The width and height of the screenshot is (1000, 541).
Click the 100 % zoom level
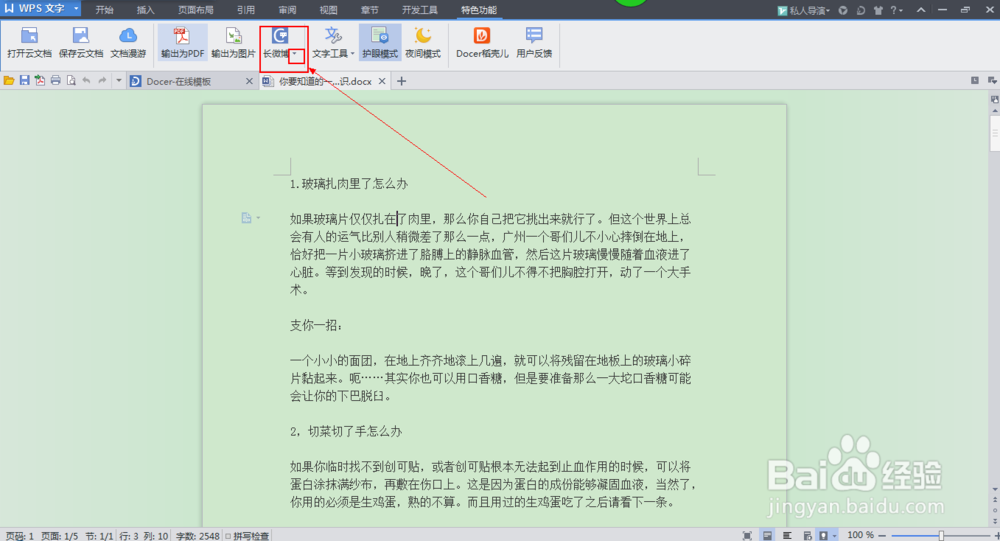coord(860,535)
